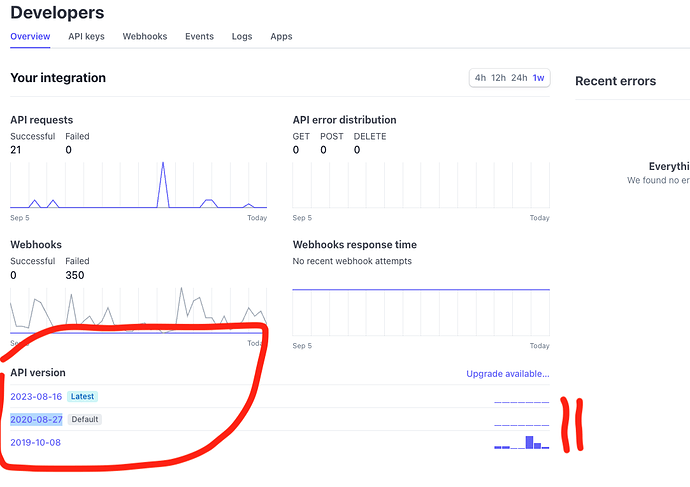
Task: Click the Webhooks section heading
Action: click(36, 245)
